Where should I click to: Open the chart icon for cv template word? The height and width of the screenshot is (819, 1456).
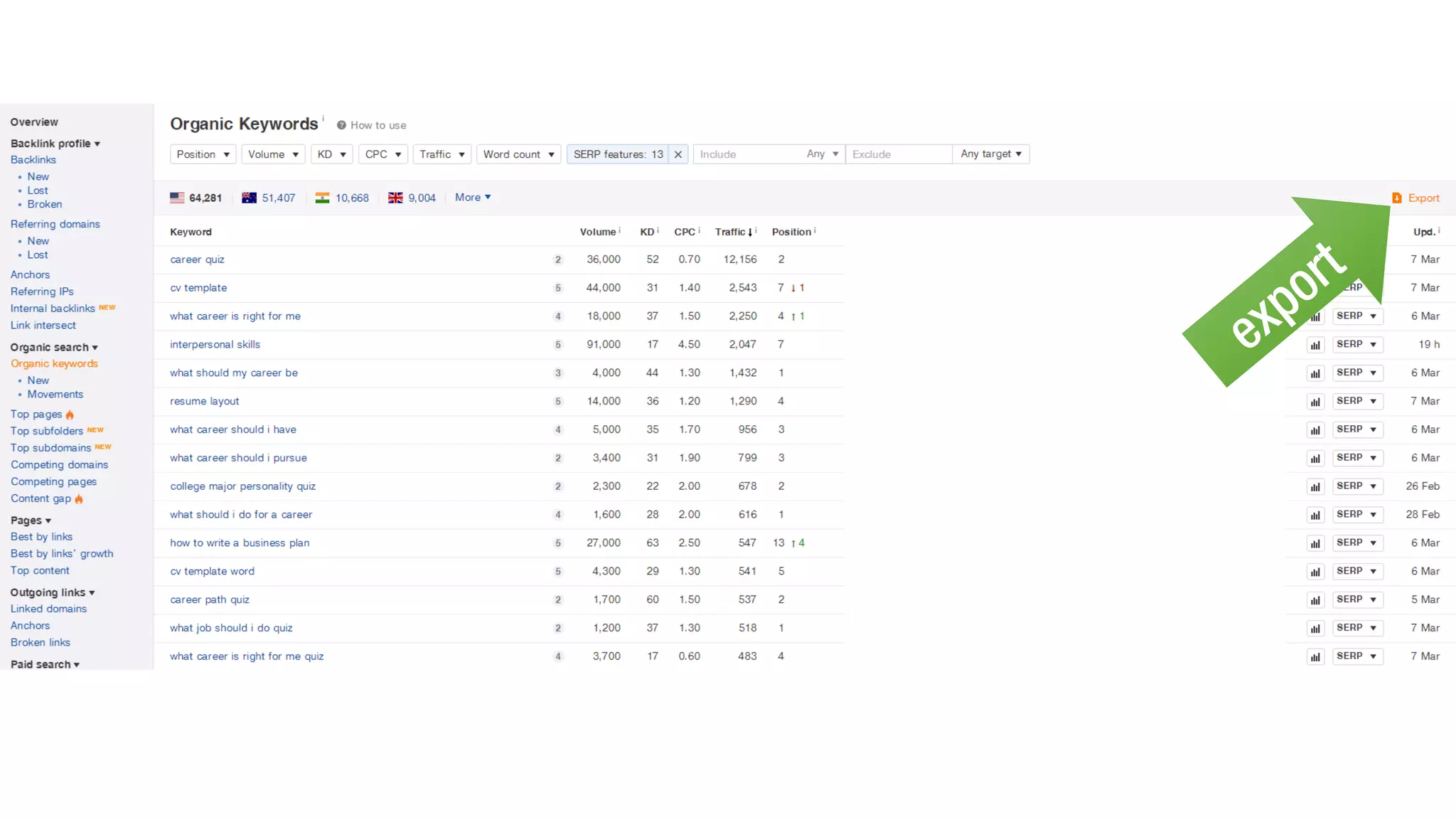pyautogui.click(x=1315, y=572)
